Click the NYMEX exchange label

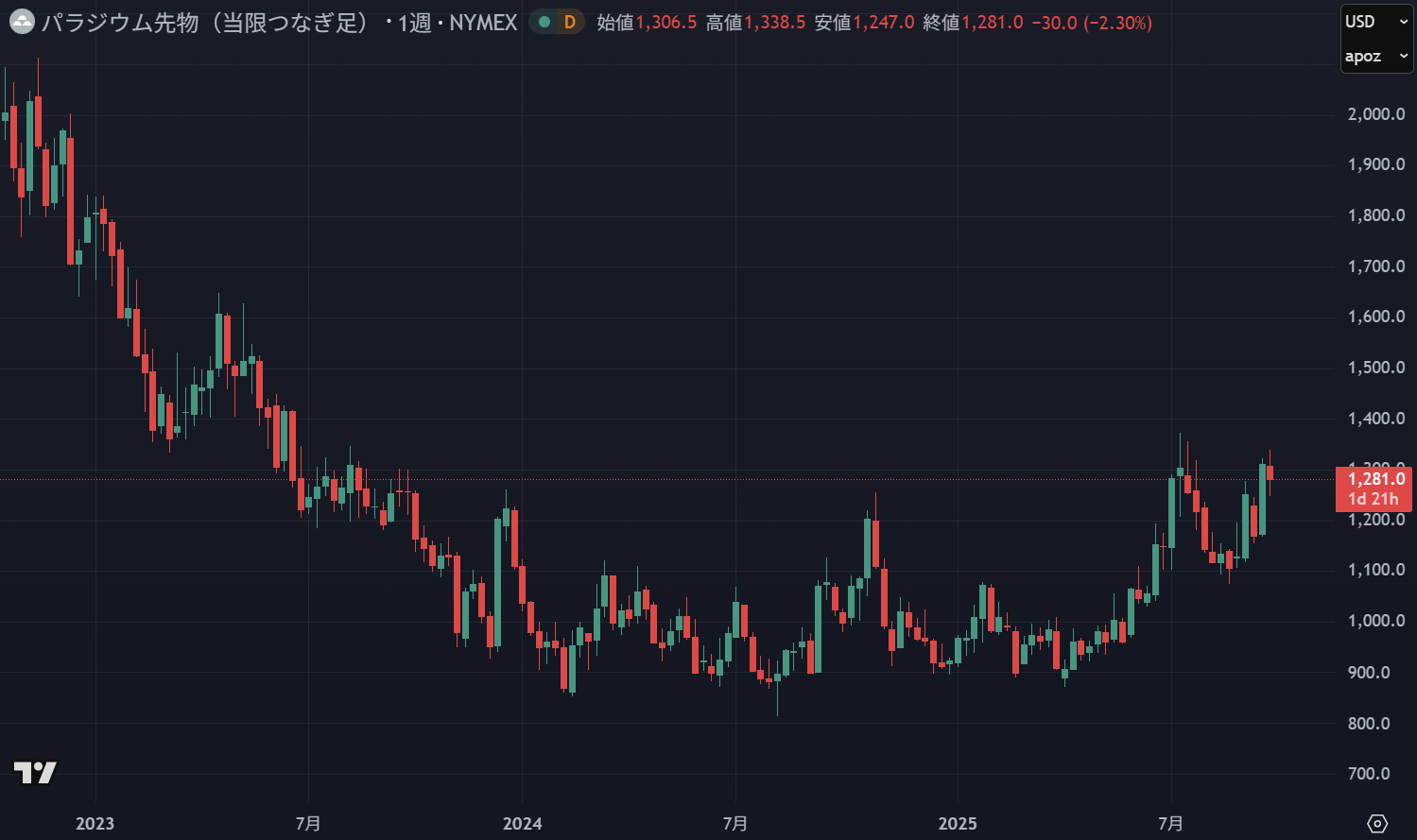(x=483, y=23)
